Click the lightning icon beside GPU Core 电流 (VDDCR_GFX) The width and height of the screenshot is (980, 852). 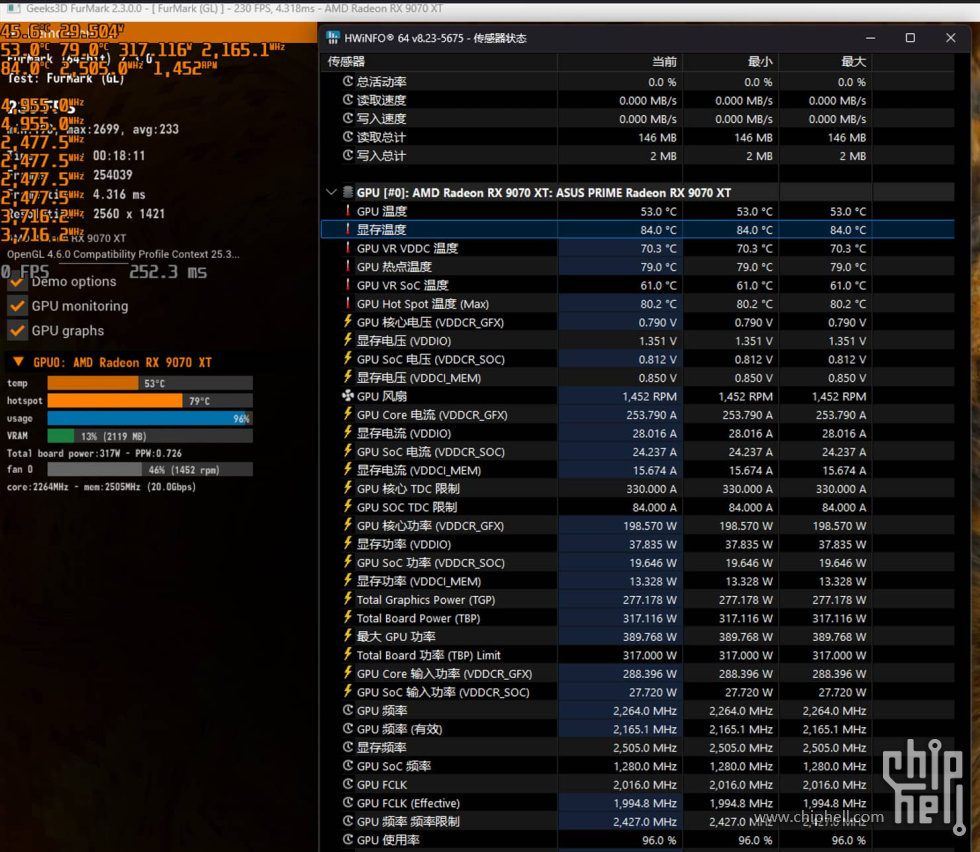(x=348, y=414)
